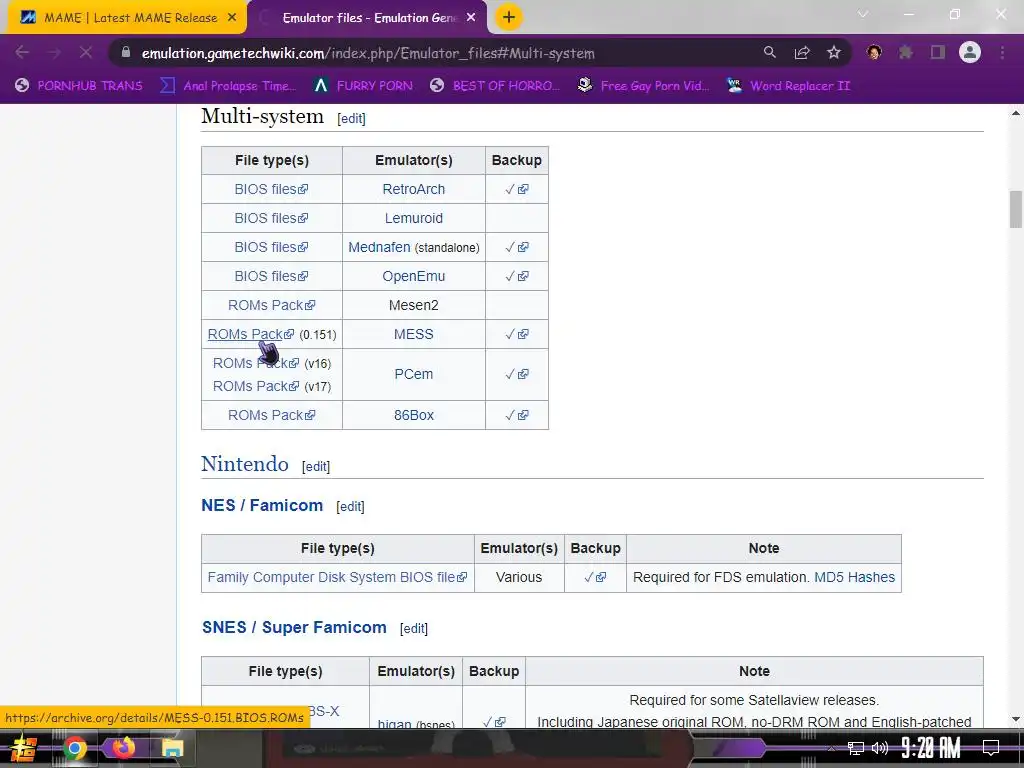Open OpenEmu row backup link icon

523,276
